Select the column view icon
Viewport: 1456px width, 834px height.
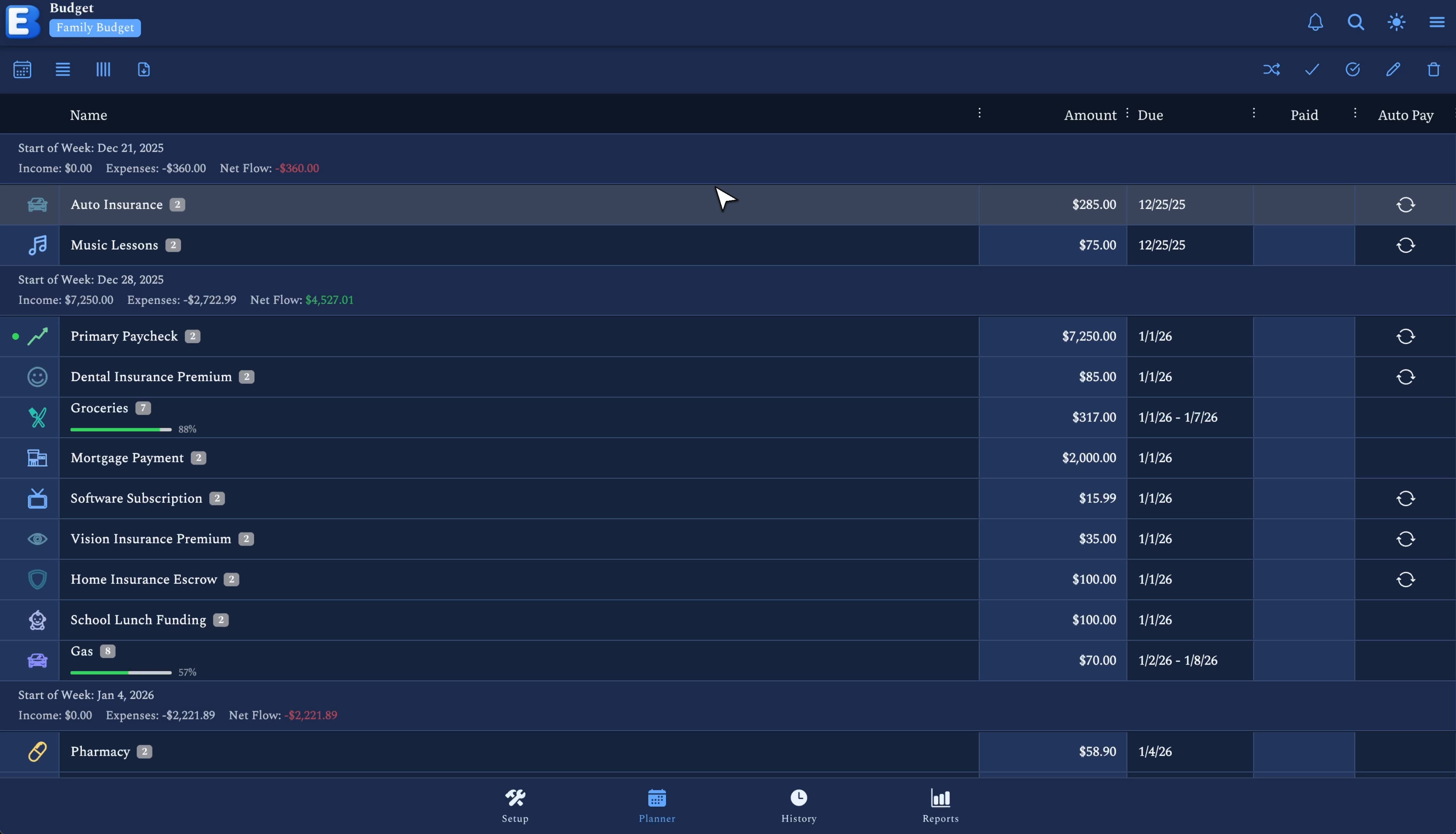pyautogui.click(x=103, y=70)
